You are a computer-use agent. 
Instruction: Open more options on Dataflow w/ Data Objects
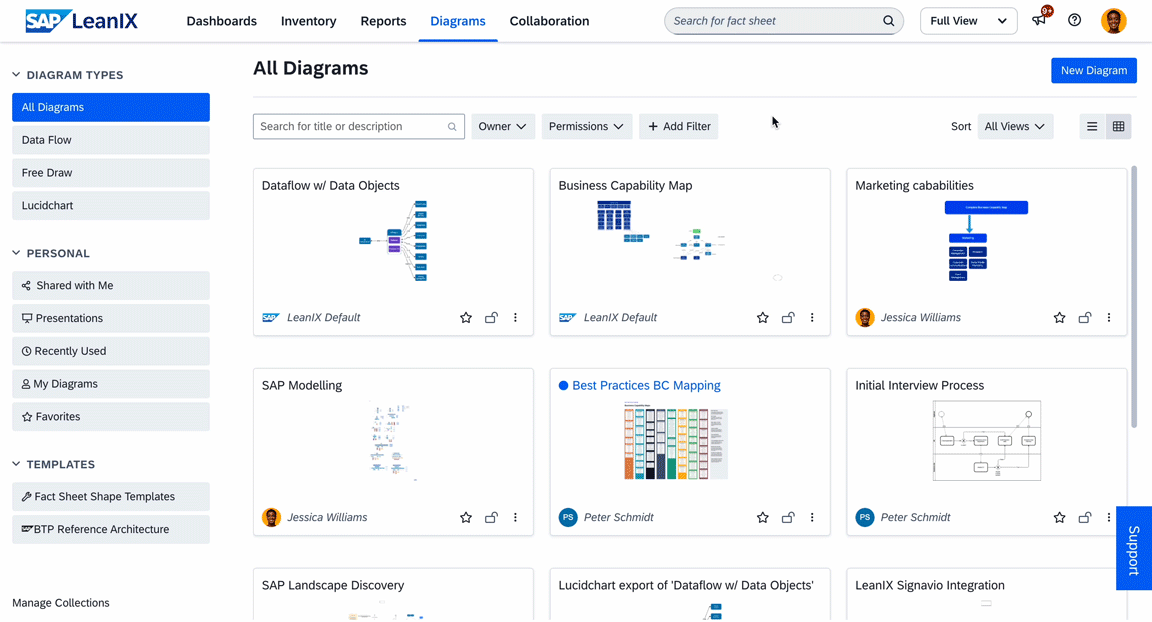point(515,317)
